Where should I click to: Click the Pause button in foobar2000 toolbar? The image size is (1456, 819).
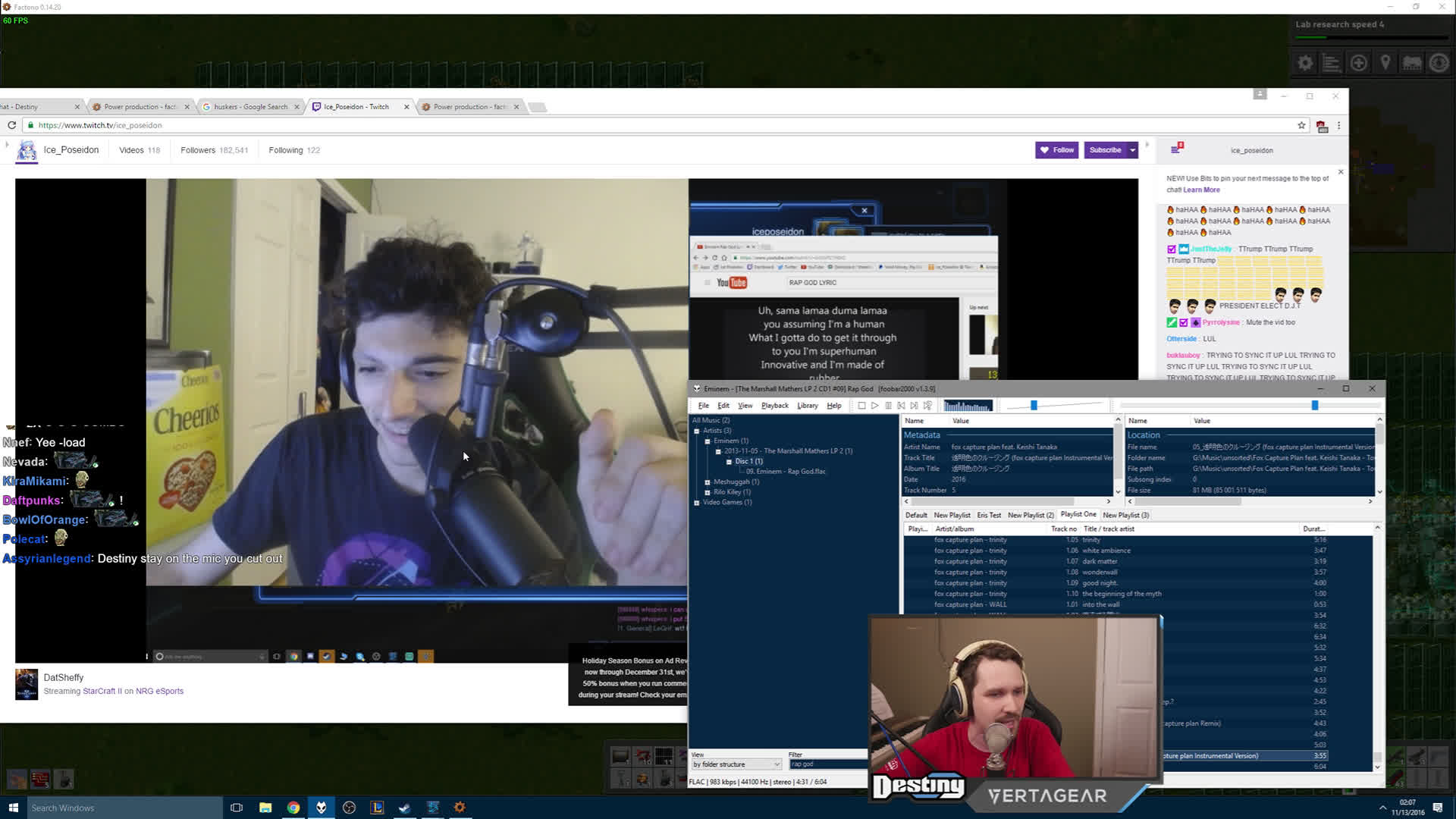[x=888, y=406]
